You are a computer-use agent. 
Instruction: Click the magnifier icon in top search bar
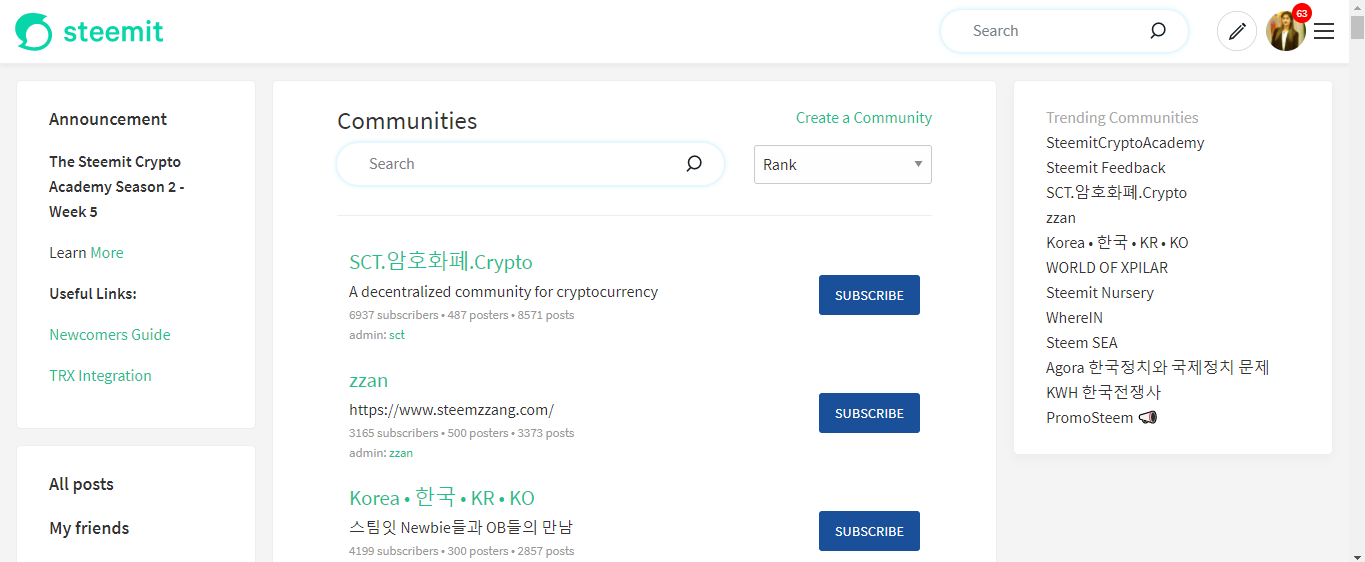tap(1158, 31)
